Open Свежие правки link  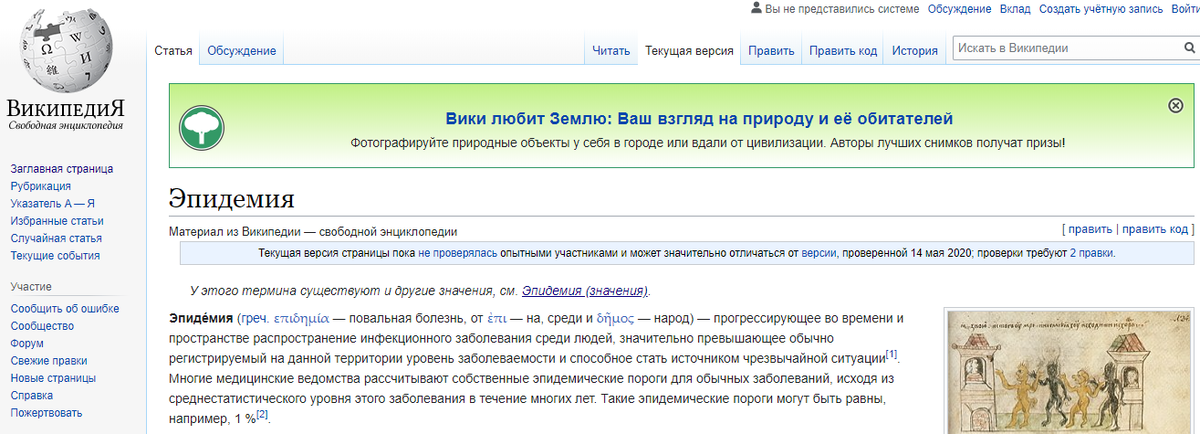(x=48, y=361)
